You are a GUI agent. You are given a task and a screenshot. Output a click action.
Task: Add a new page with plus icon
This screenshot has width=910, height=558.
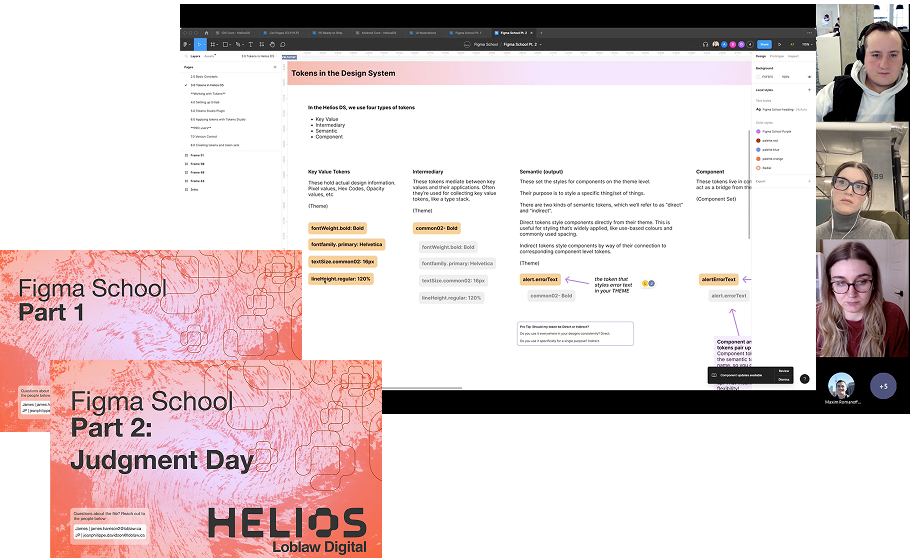275,67
